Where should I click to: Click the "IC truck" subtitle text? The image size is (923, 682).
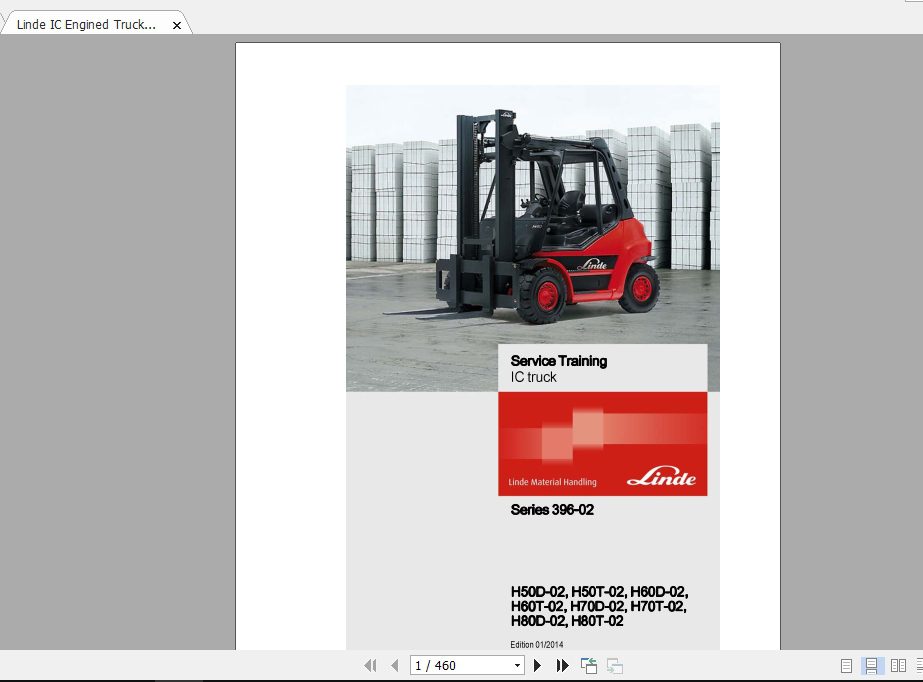pyautogui.click(x=533, y=377)
